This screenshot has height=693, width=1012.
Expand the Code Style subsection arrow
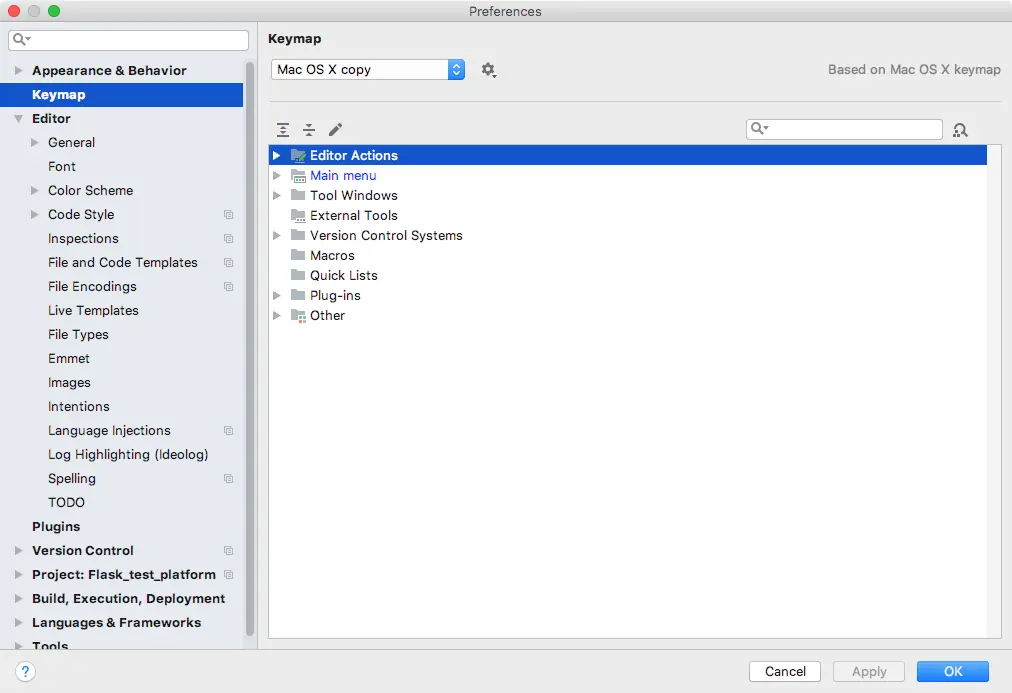[35, 214]
